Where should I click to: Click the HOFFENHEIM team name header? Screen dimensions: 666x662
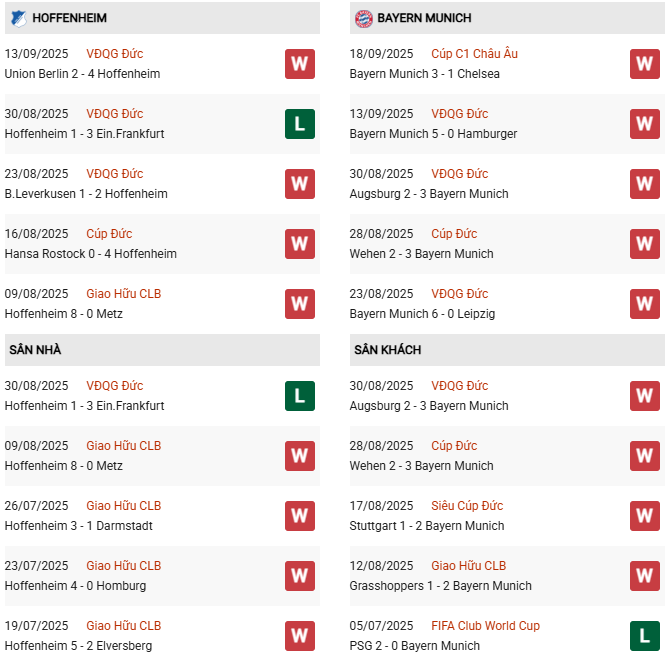tap(69, 18)
